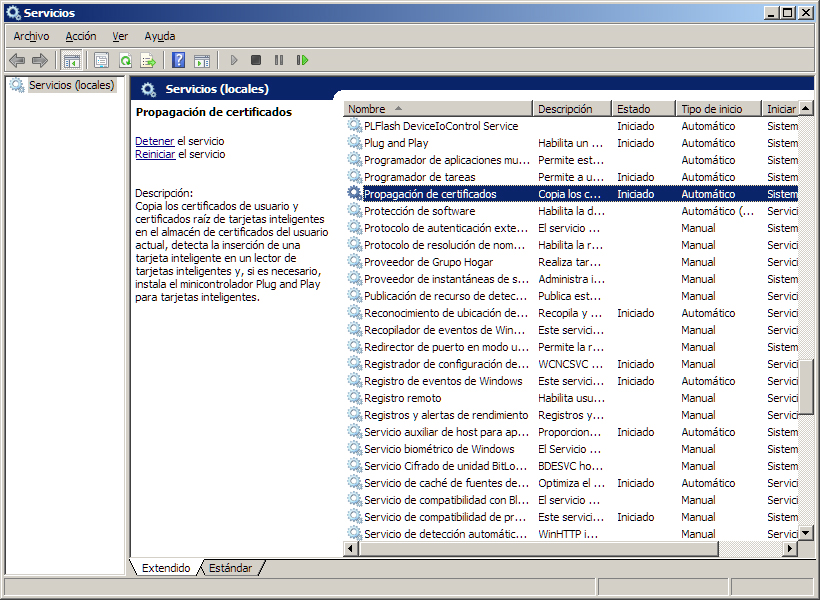Screen dimensions: 820x600
Task: Click the Export list toolbar icon
Action: click(x=148, y=61)
